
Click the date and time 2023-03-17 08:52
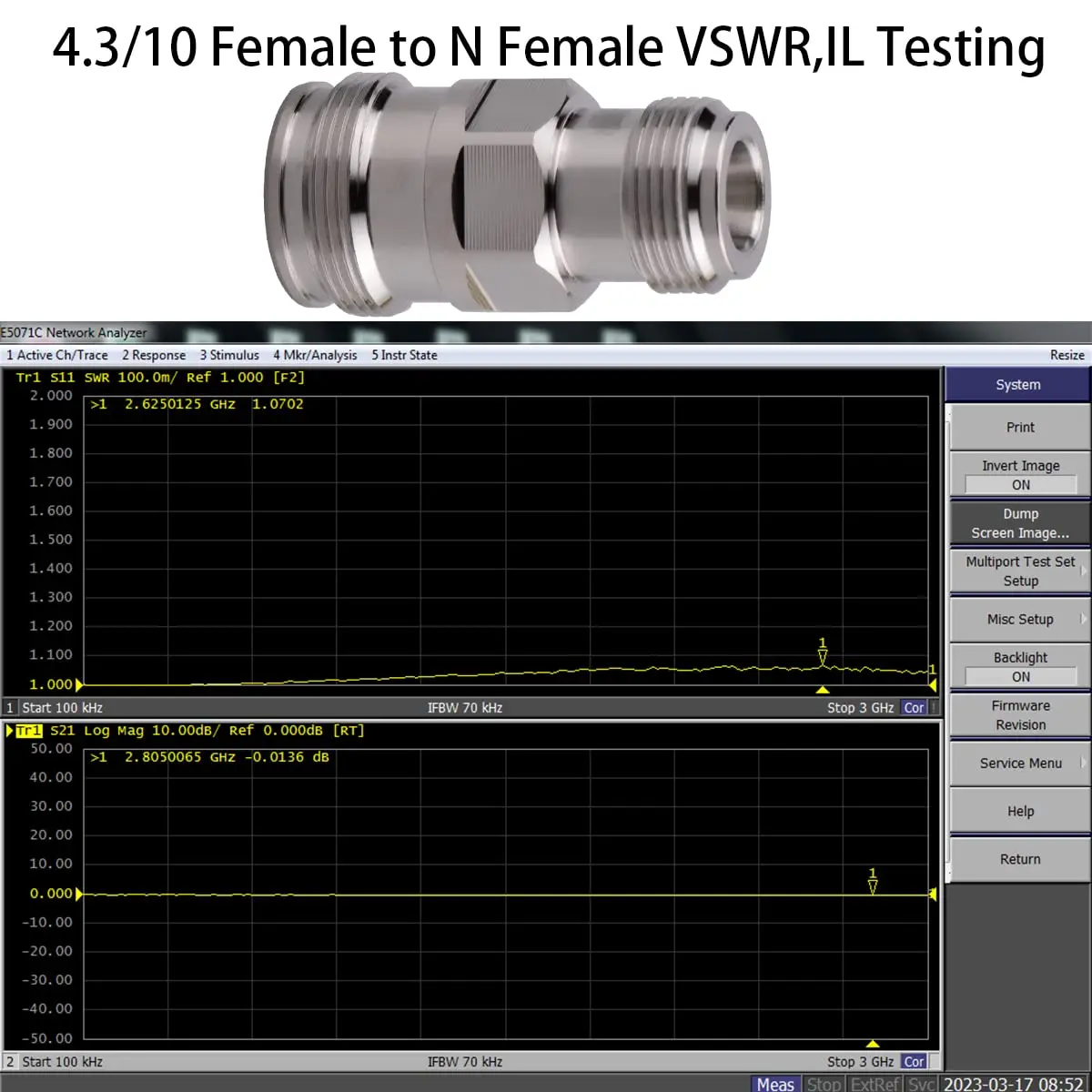coord(1013,1084)
